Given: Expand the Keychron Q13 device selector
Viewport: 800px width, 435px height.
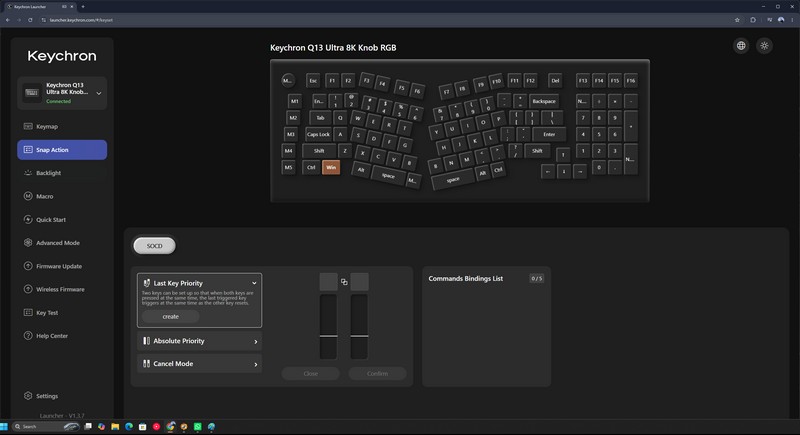Looking at the screenshot, I should [x=62, y=93].
